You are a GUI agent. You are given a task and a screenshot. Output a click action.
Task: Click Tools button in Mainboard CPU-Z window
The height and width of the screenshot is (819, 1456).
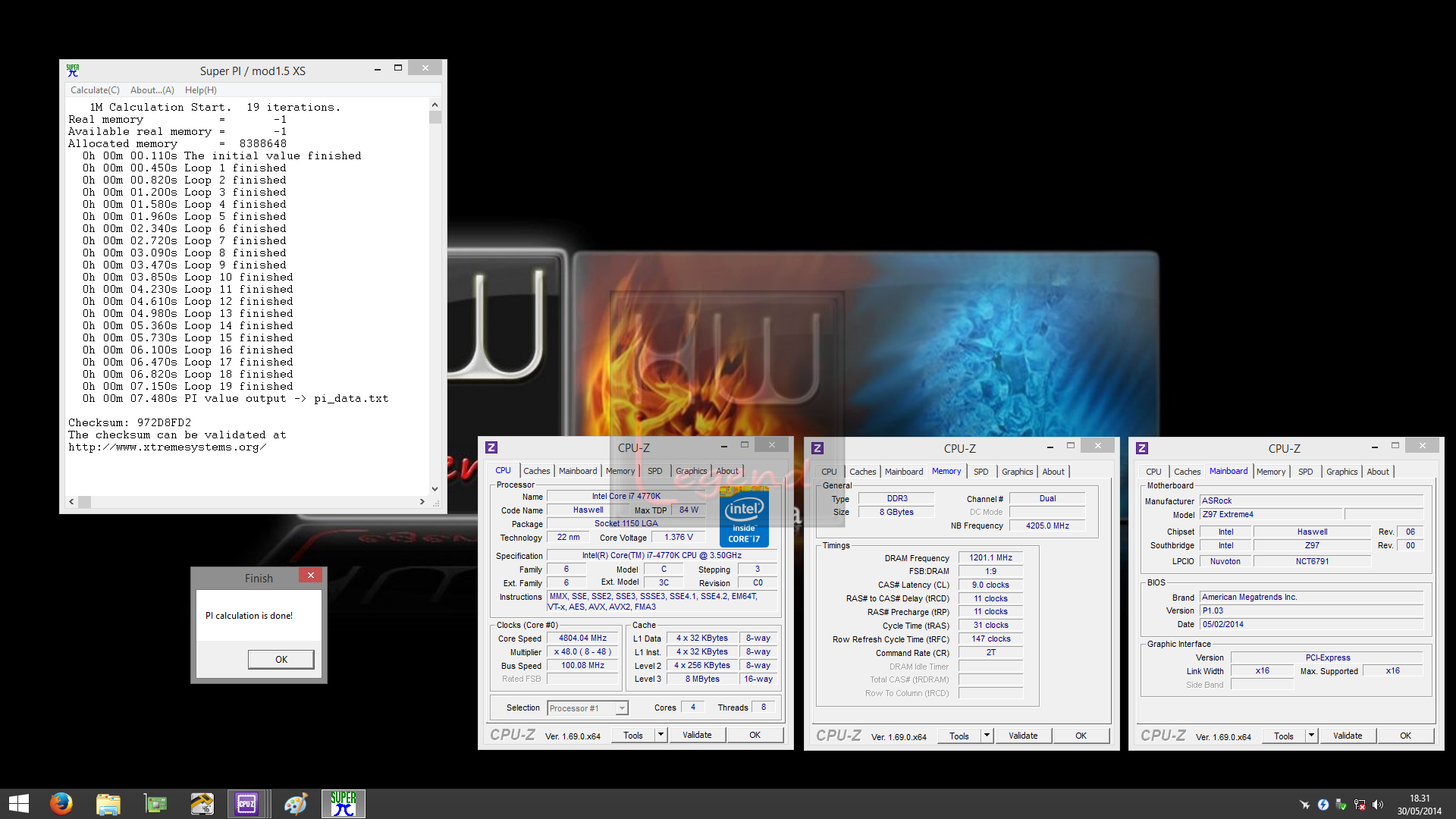tap(1284, 736)
